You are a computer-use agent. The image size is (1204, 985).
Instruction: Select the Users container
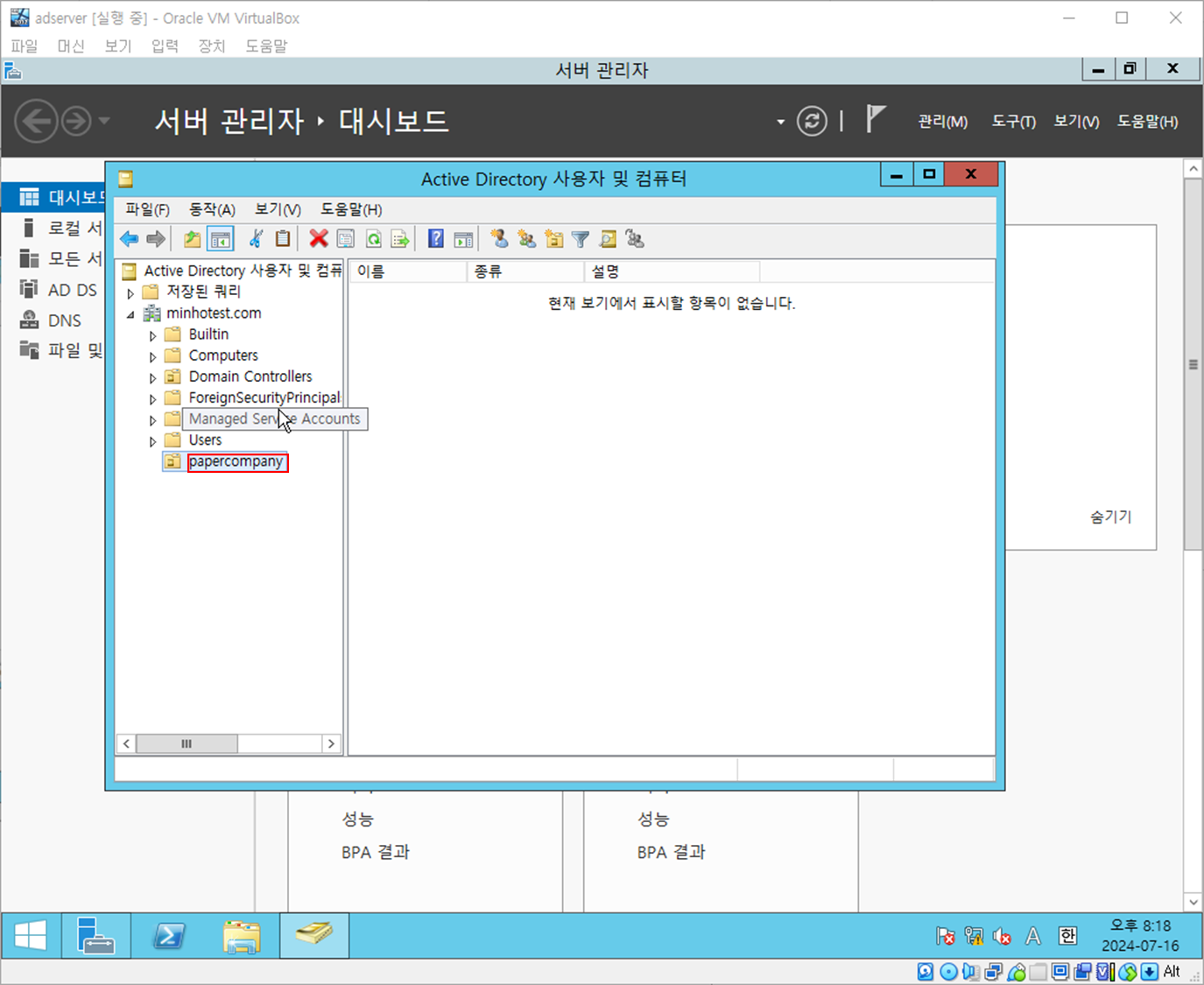pos(206,440)
